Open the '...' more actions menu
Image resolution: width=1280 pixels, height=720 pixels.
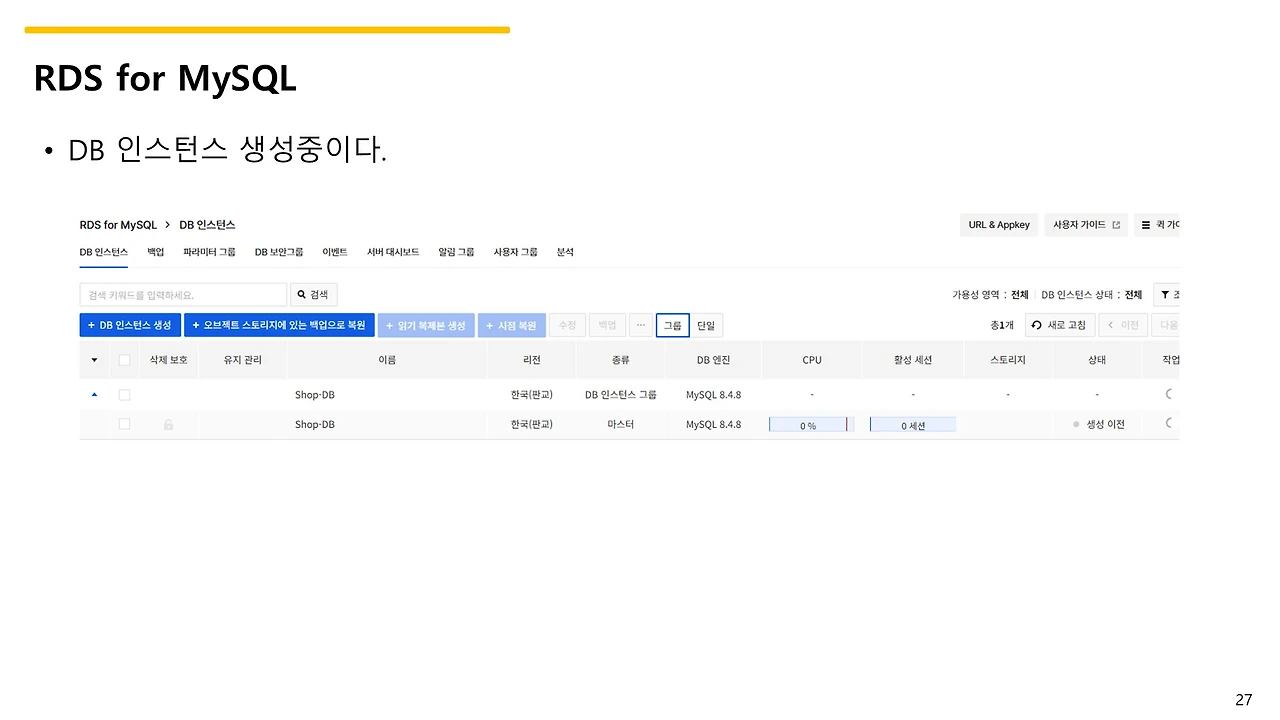click(640, 325)
